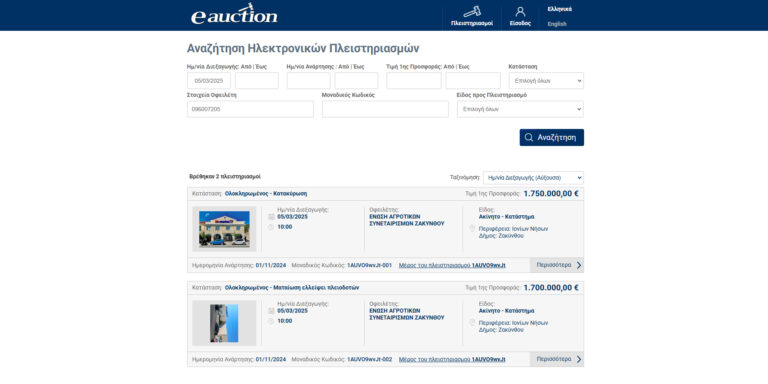Click the posting date To field
This screenshot has height=384, width=768.
point(357,81)
